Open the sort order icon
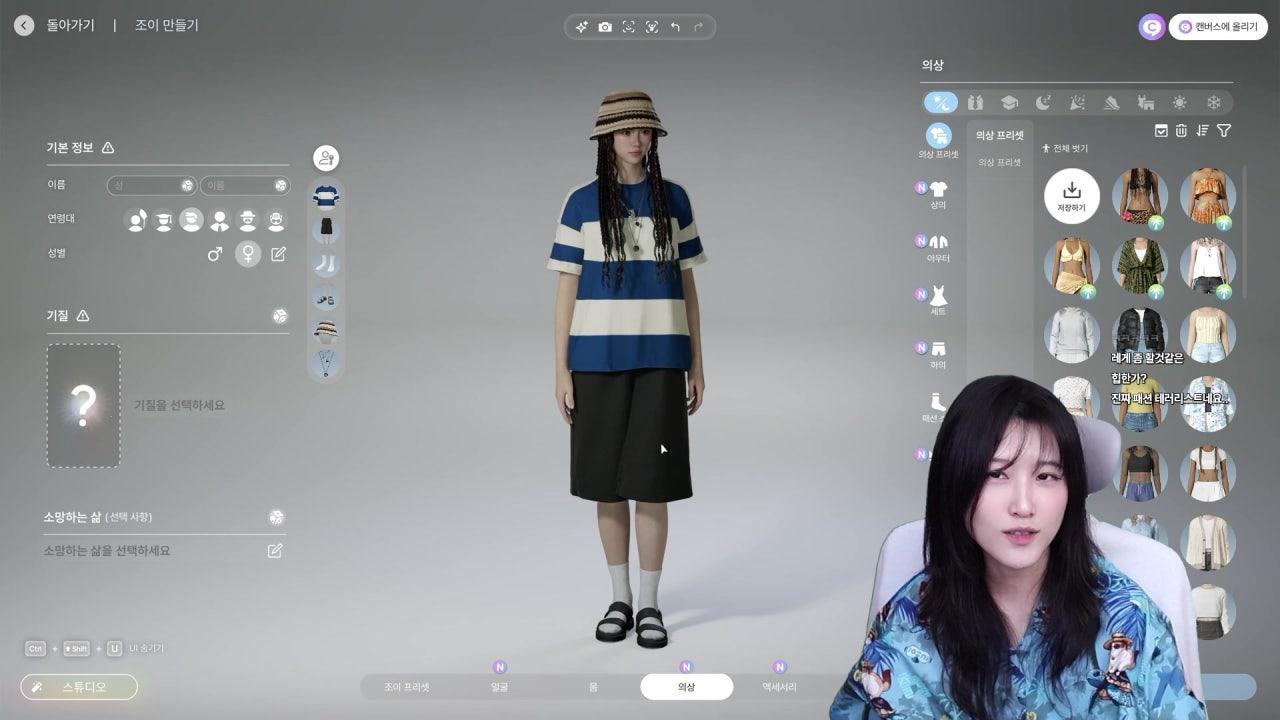Viewport: 1280px width, 720px height. coord(1202,130)
